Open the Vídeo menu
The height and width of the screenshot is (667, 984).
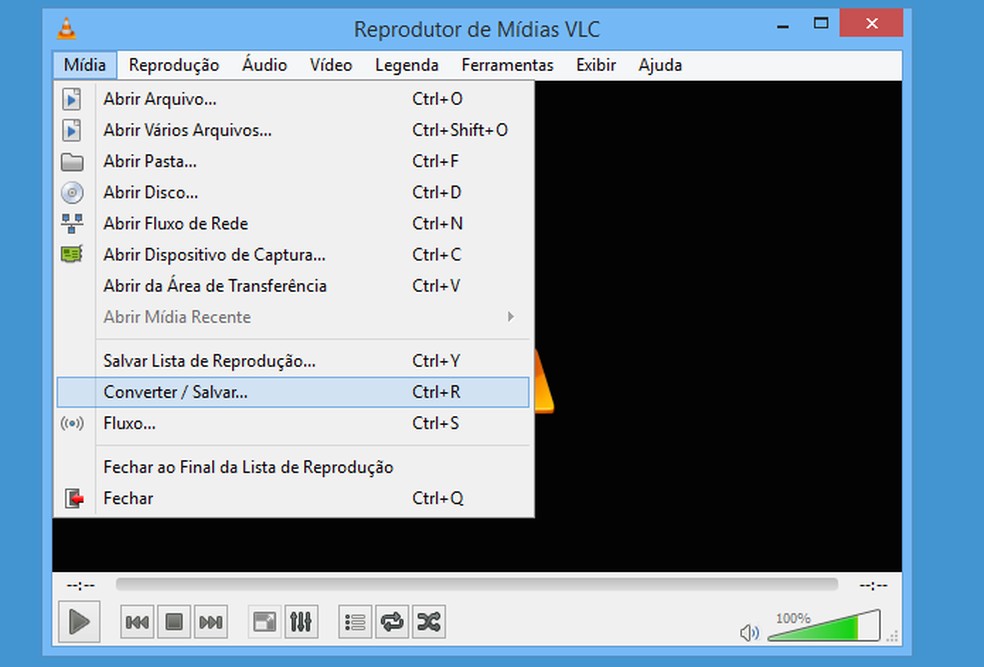pos(331,65)
